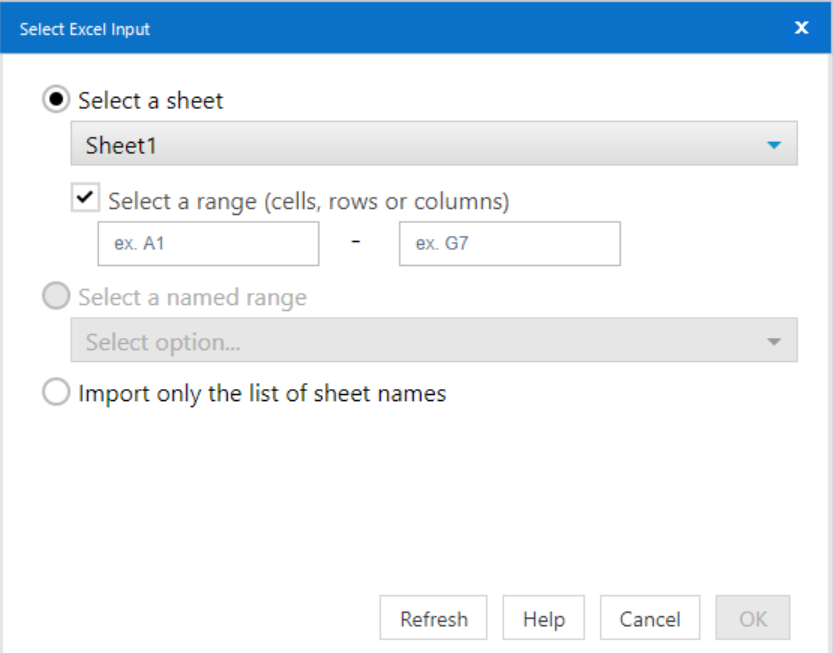Click the 'Select a sheet' label text
Screen dimensions: 833x653
150,101
